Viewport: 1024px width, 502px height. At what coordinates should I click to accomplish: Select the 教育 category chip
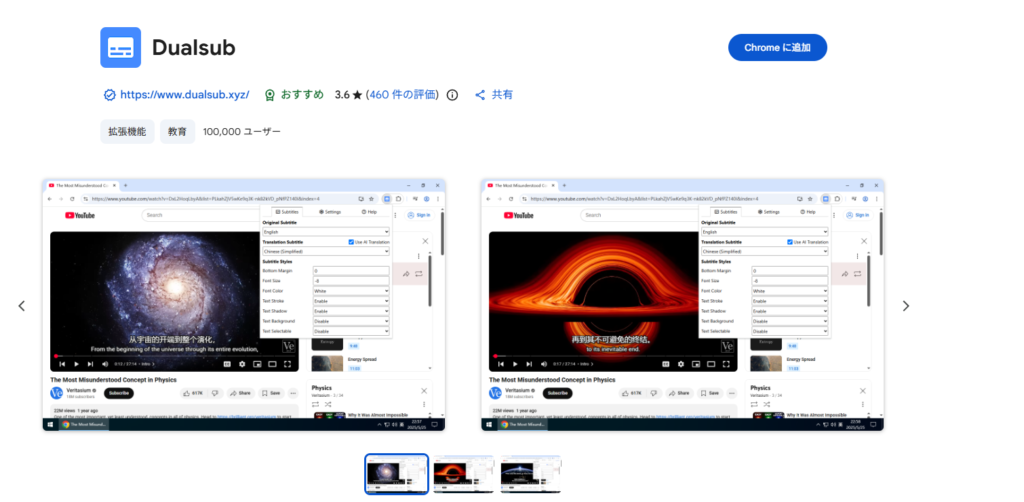coord(178,131)
